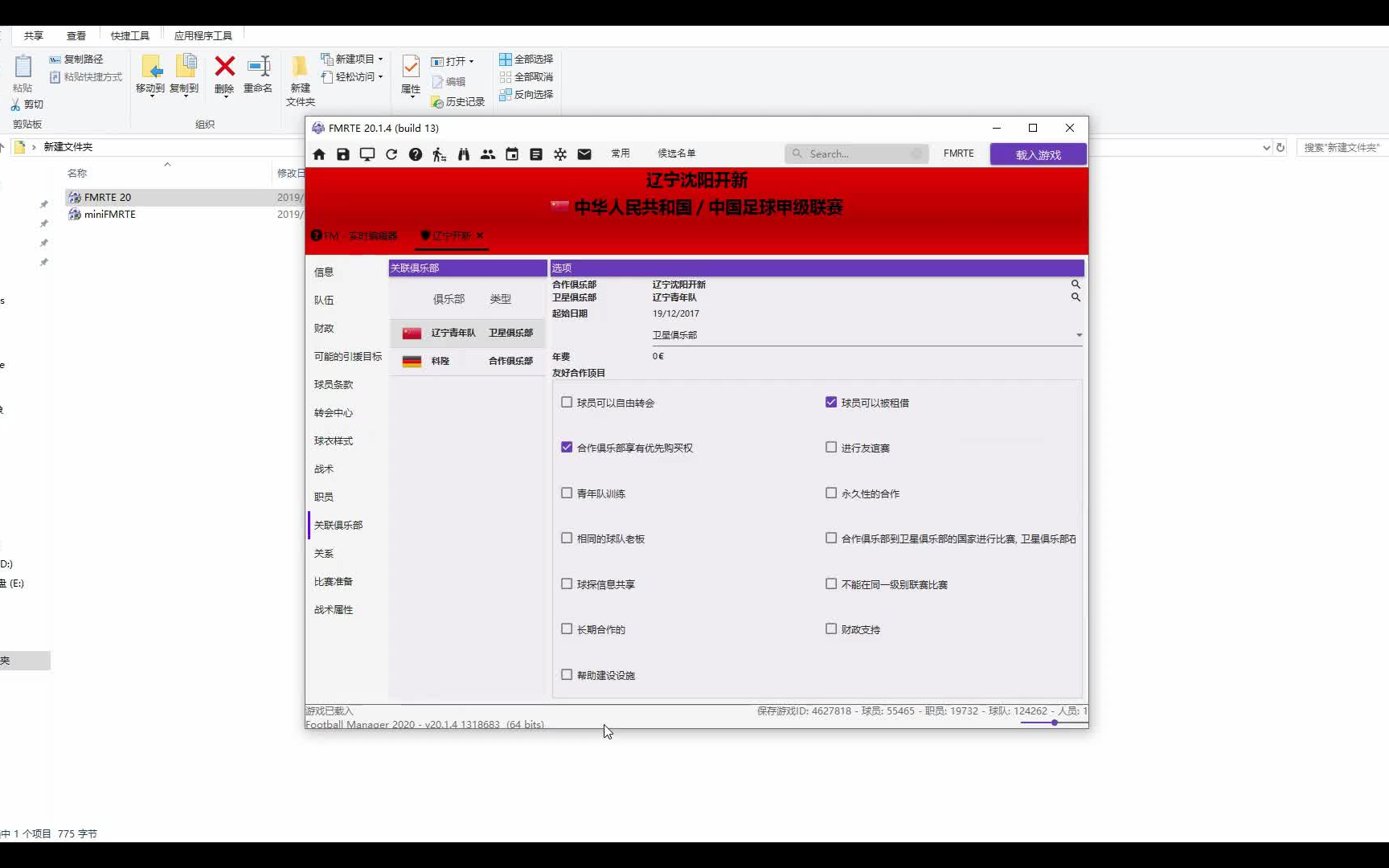The image size is (1389, 868).
Task: Click Explorer history icon
Action: [437, 102]
